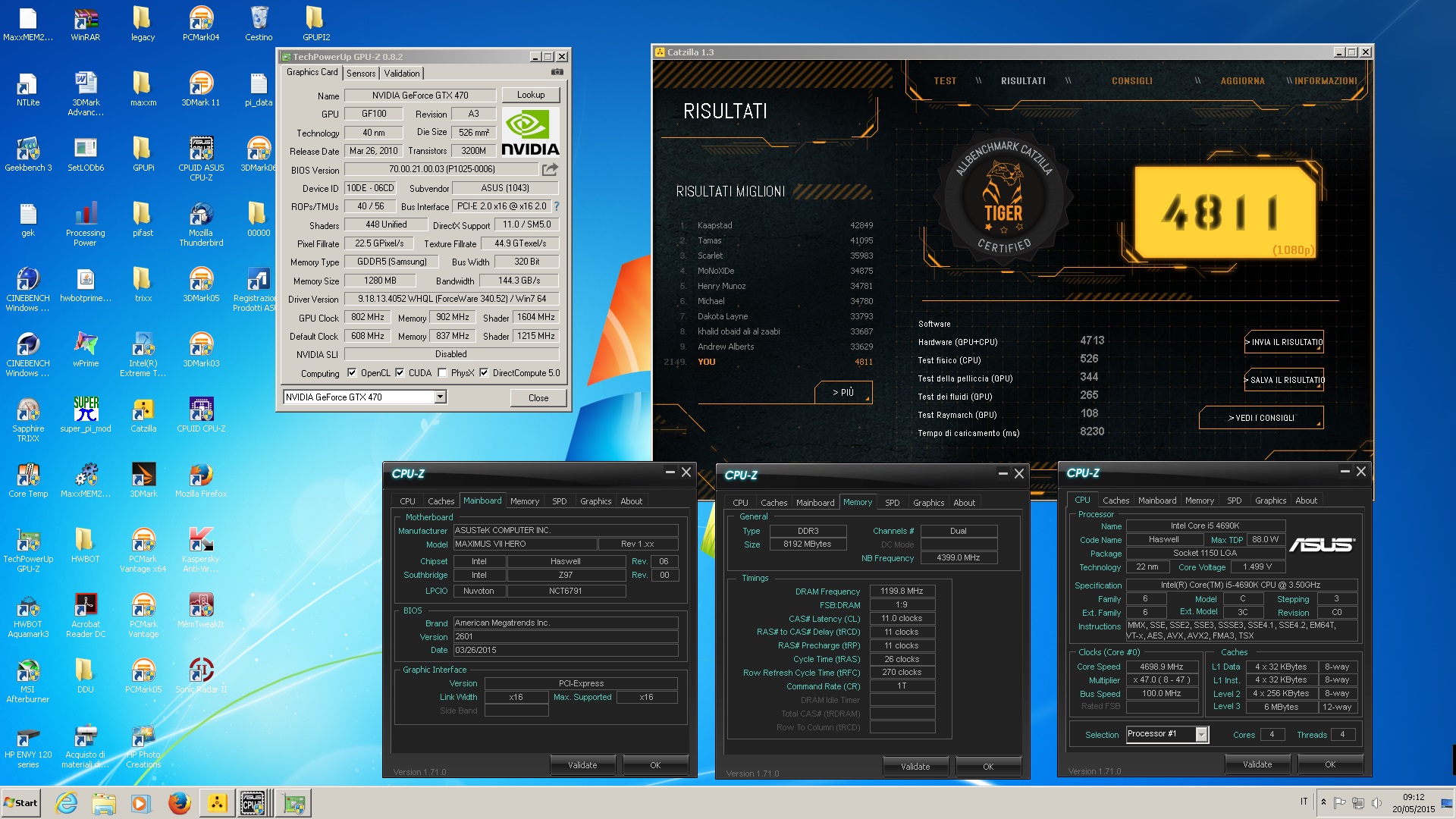Select the Mozilla Thunderbird desktop icon
Image resolution: width=1456 pixels, height=819 pixels.
(201, 224)
